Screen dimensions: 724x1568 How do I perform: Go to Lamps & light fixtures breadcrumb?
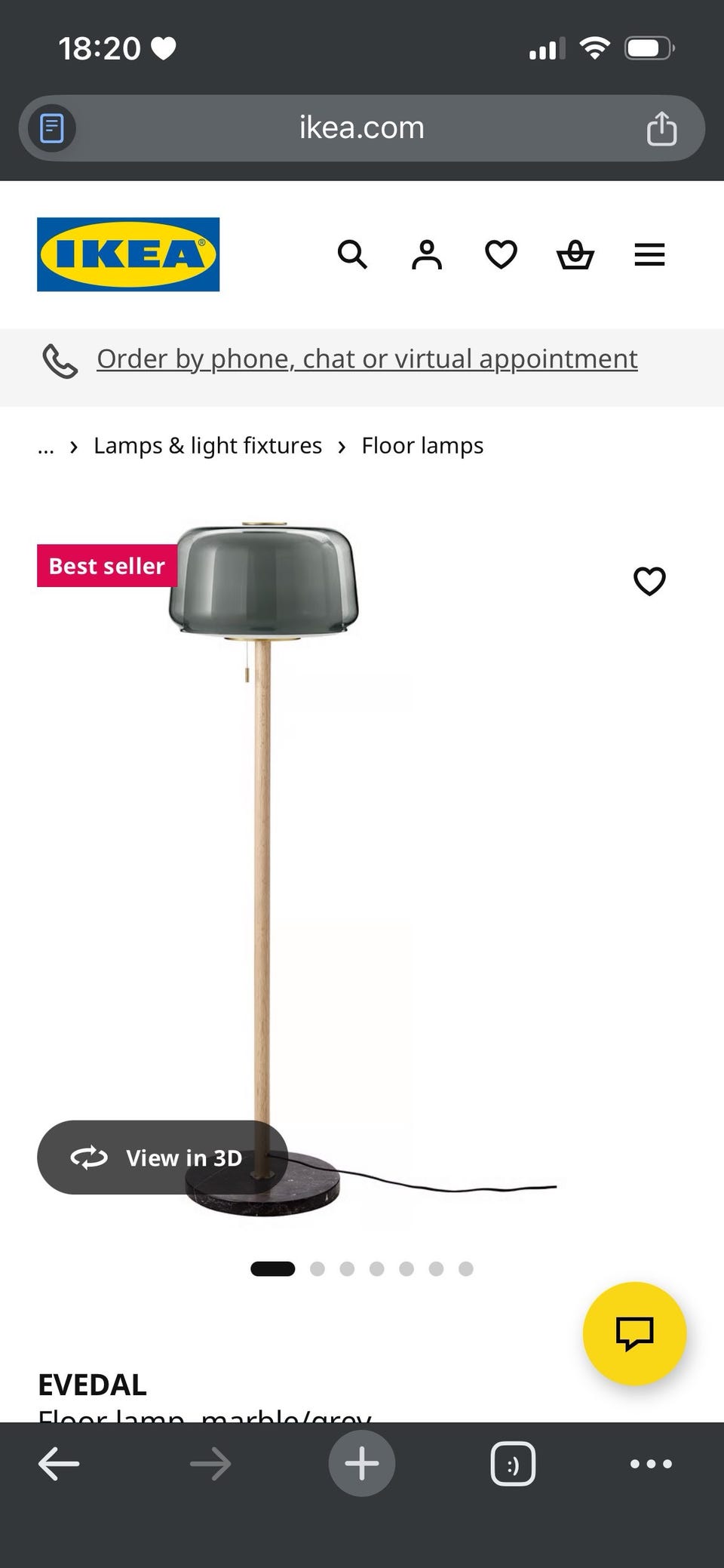pos(207,446)
